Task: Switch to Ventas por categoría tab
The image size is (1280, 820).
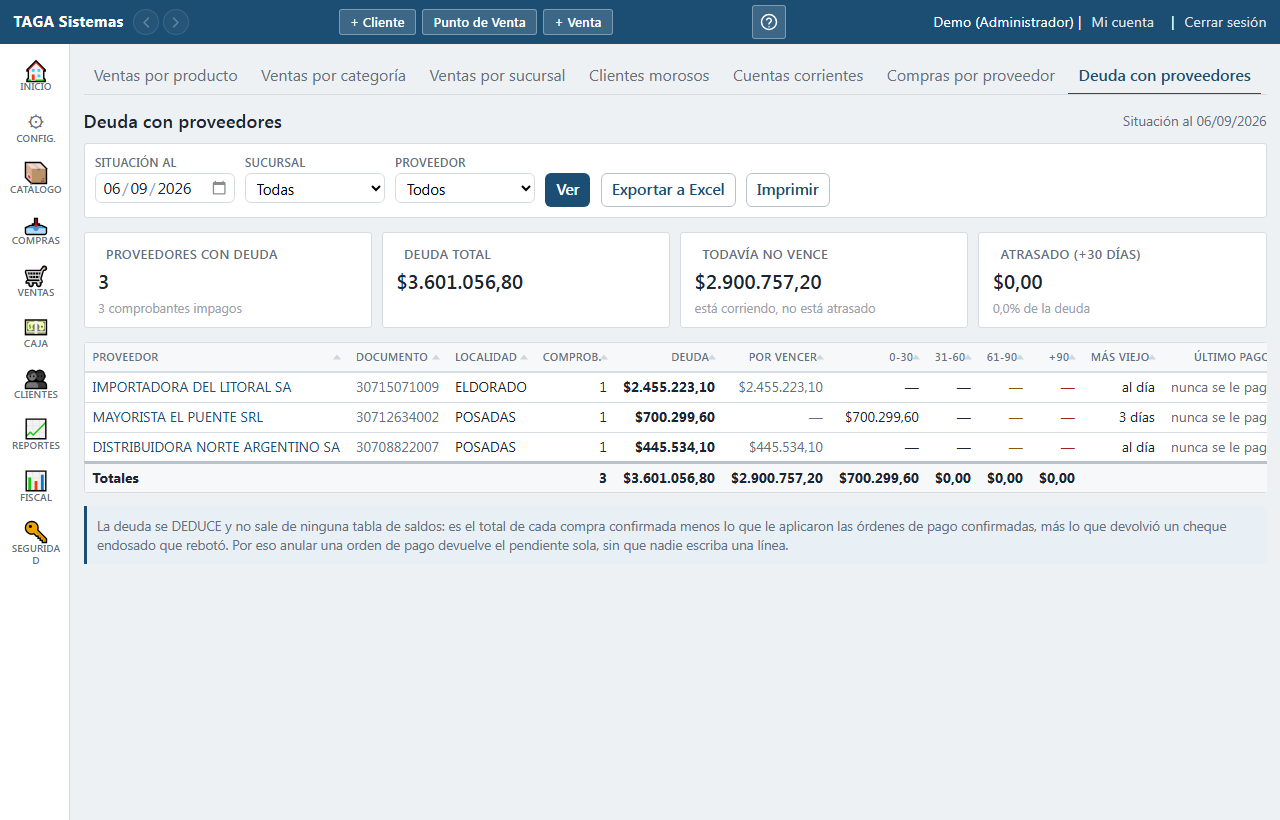Action: [333, 75]
